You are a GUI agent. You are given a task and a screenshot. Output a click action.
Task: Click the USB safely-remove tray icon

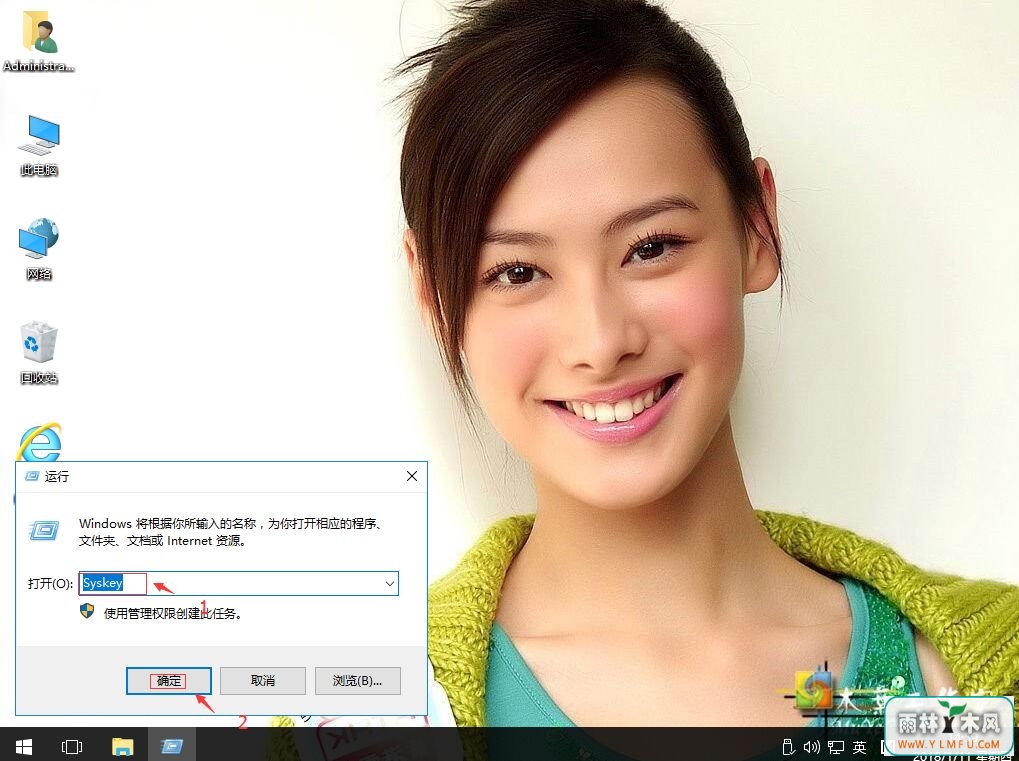[x=788, y=747]
